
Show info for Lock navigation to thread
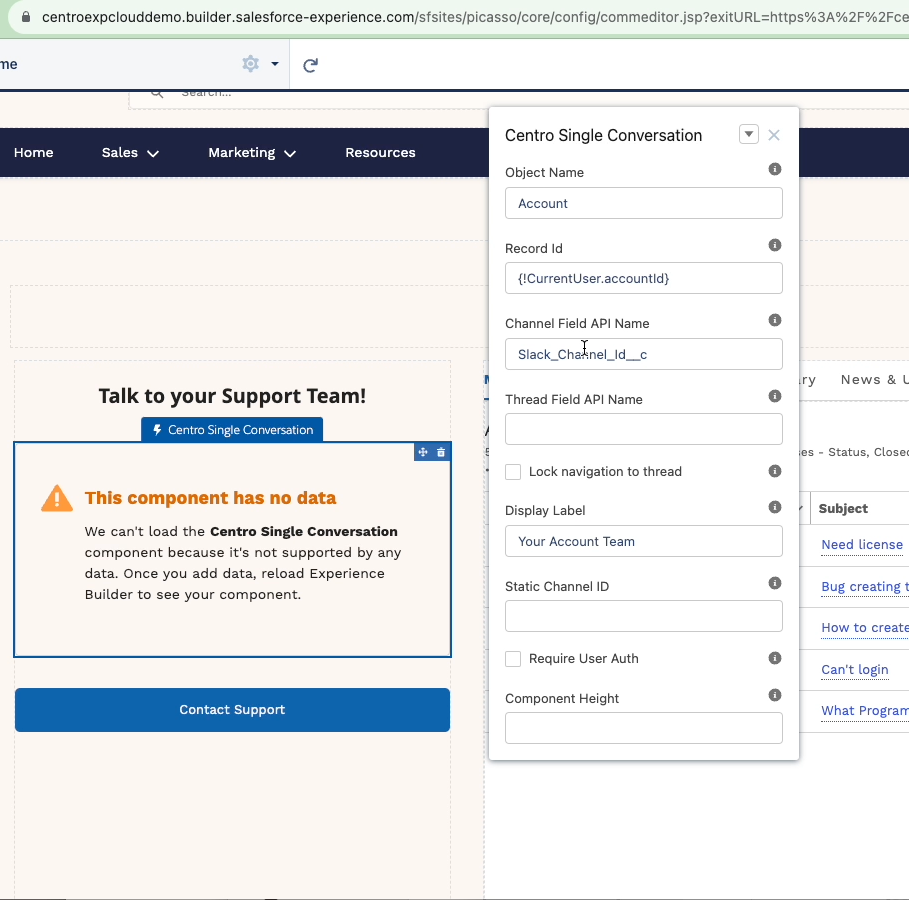click(x=775, y=471)
